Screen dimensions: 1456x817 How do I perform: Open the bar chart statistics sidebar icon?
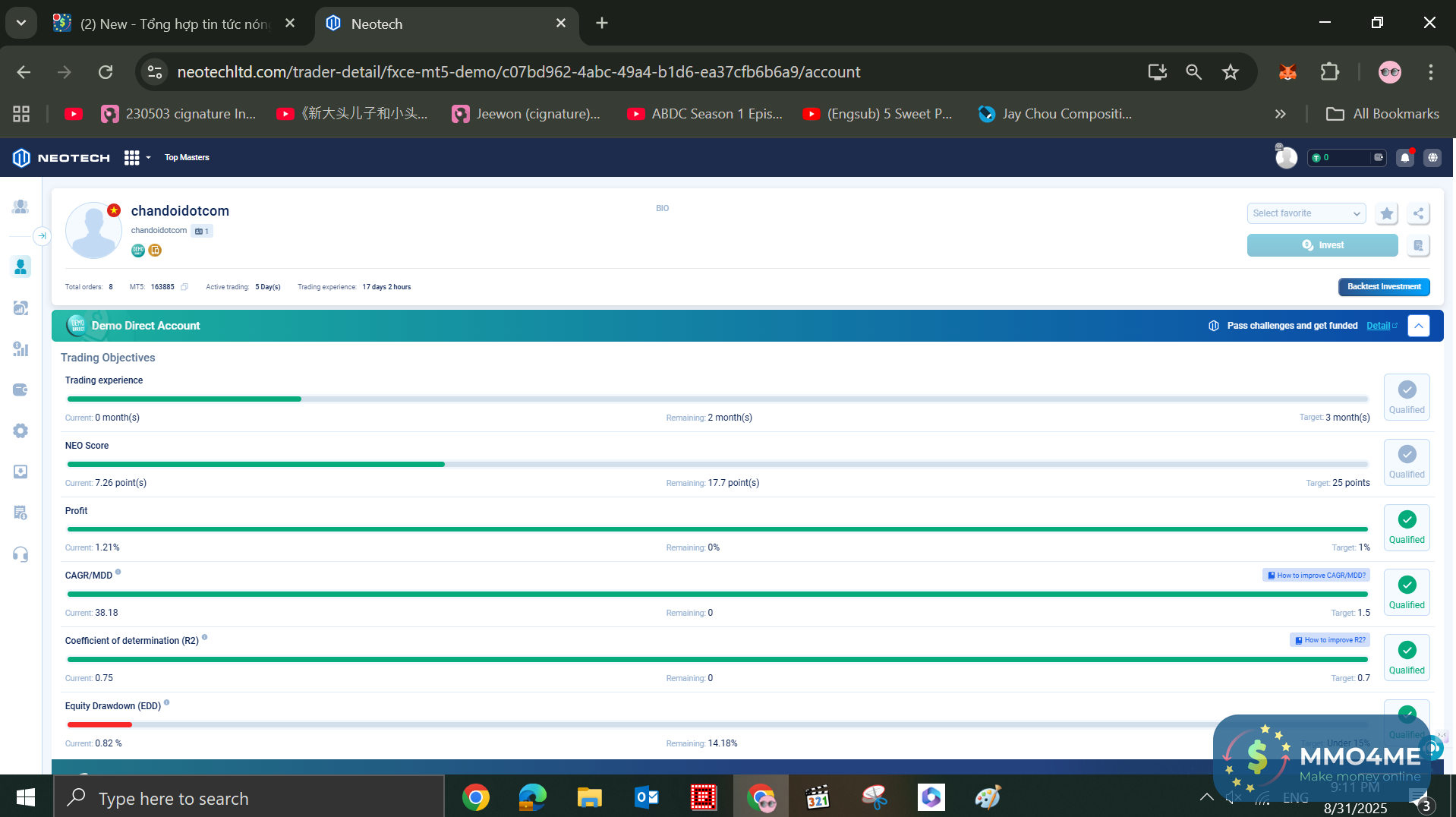click(x=20, y=349)
